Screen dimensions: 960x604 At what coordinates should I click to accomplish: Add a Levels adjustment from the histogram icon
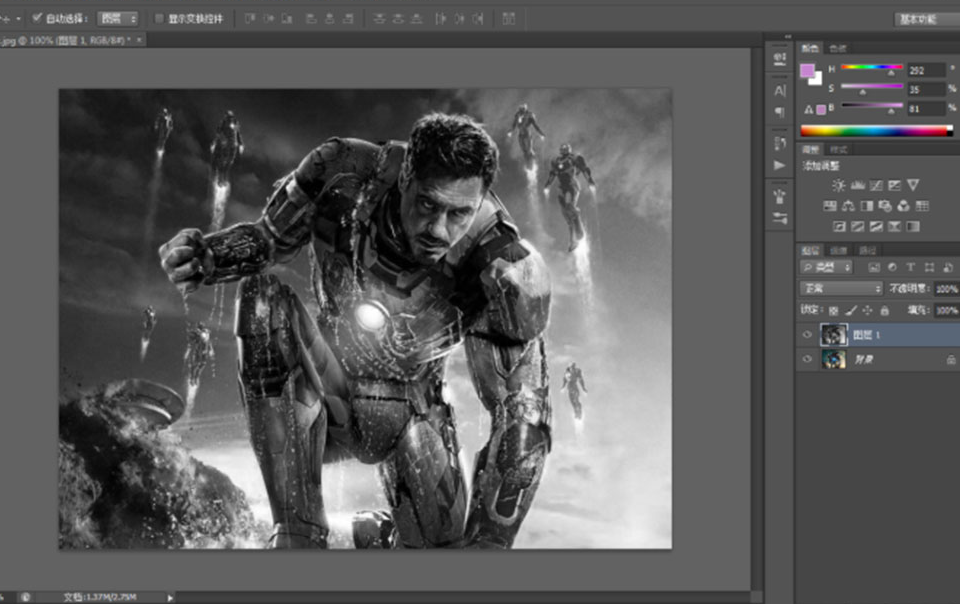pos(857,185)
